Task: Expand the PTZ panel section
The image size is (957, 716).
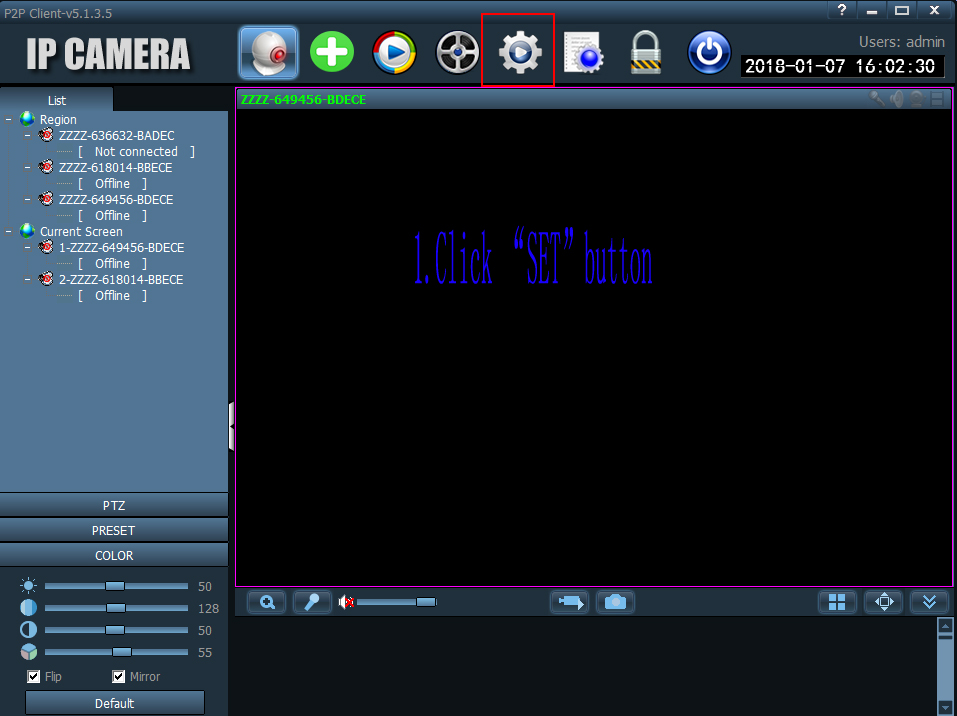Action: (x=114, y=505)
